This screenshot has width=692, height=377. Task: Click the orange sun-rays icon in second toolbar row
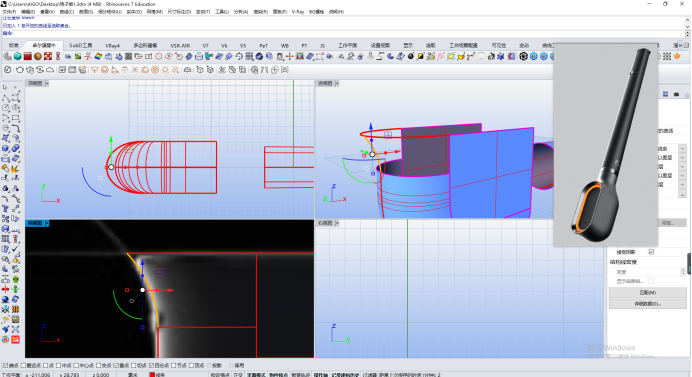(165, 70)
